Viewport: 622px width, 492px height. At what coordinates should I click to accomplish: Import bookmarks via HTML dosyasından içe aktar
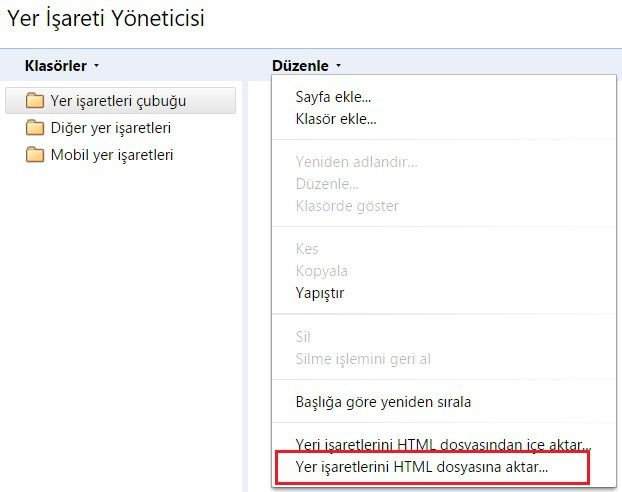(x=443, y=445)
